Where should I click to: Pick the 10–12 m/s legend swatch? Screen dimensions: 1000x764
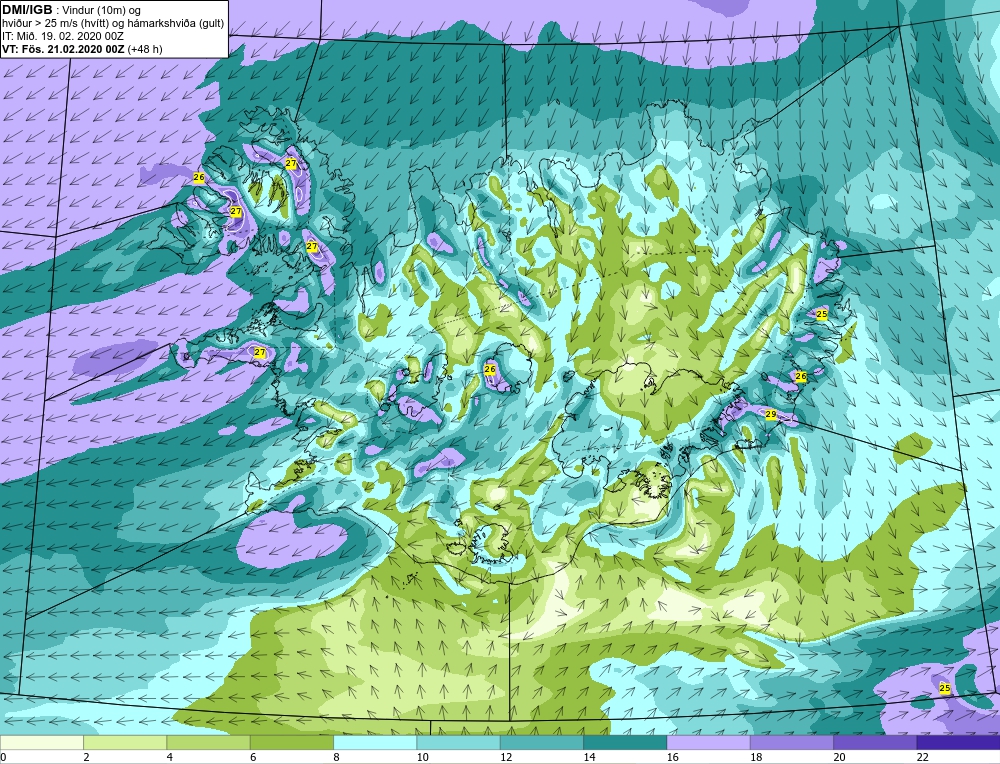[459, 743]
